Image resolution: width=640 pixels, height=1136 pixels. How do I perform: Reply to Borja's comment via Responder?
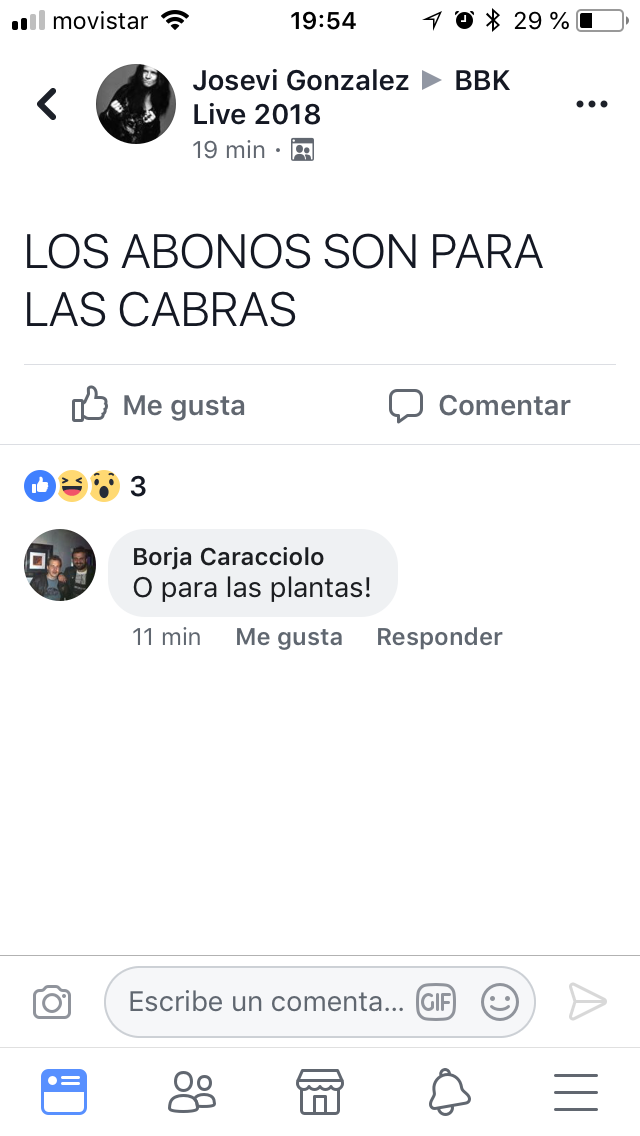pos(439,637)
